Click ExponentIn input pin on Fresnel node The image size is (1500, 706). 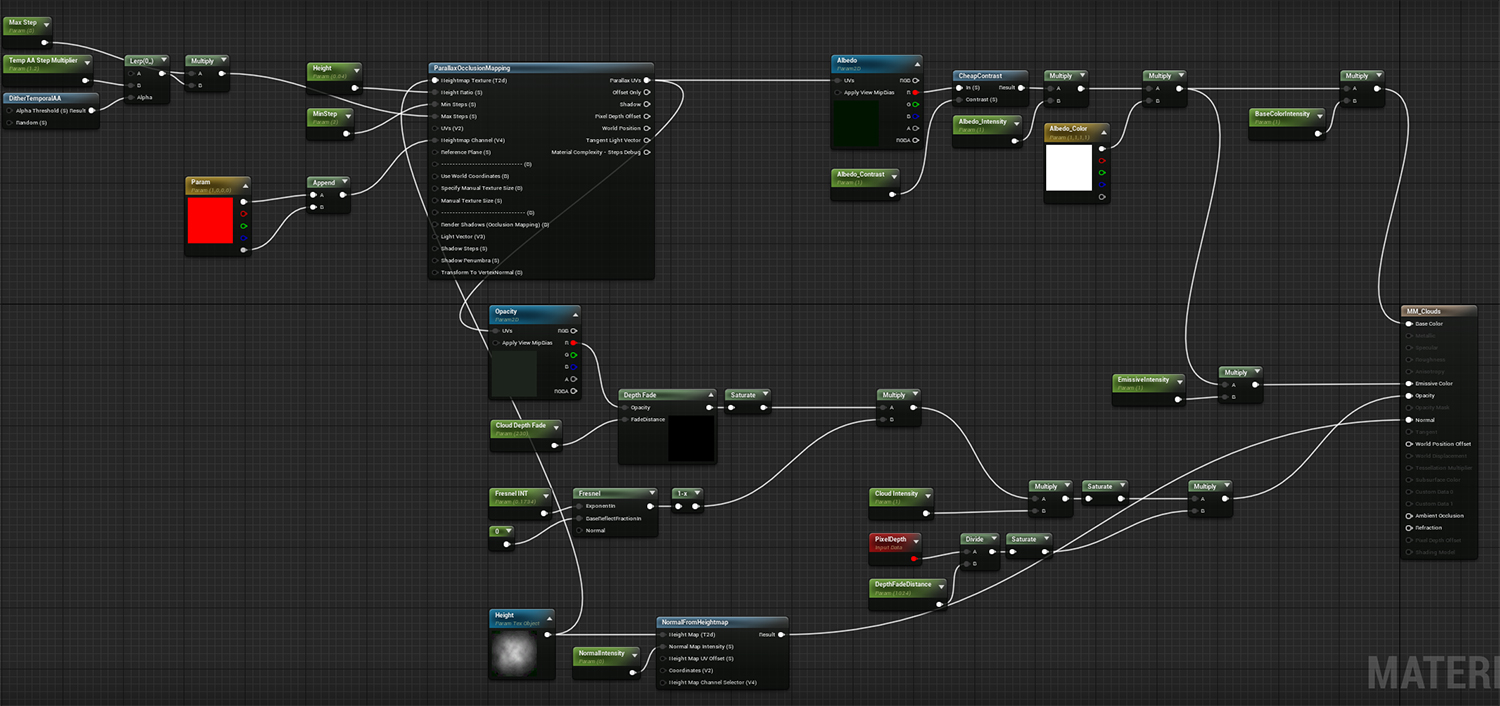[x=579, y=506]
